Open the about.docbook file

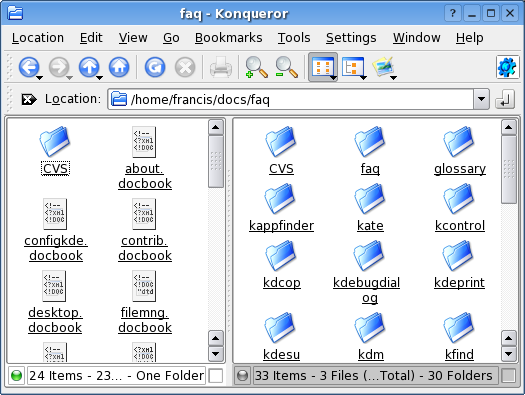[x=145, y=176]
